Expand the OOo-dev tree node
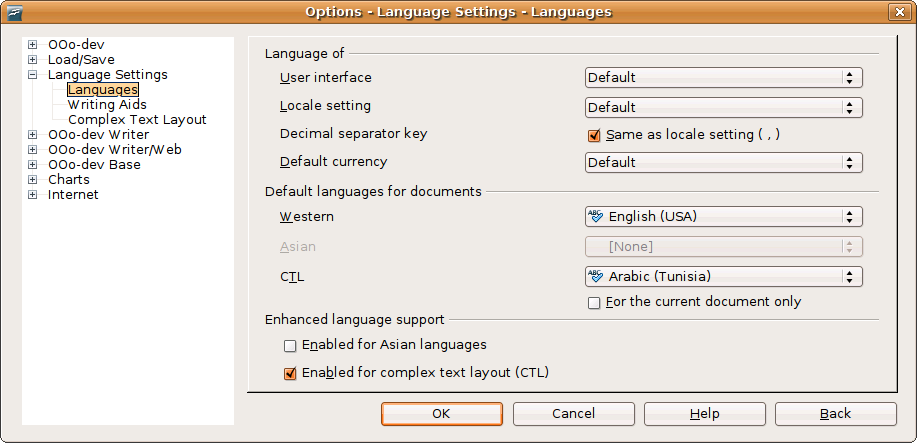The width and height of the screenshot is (917, 443). (33, 45)
